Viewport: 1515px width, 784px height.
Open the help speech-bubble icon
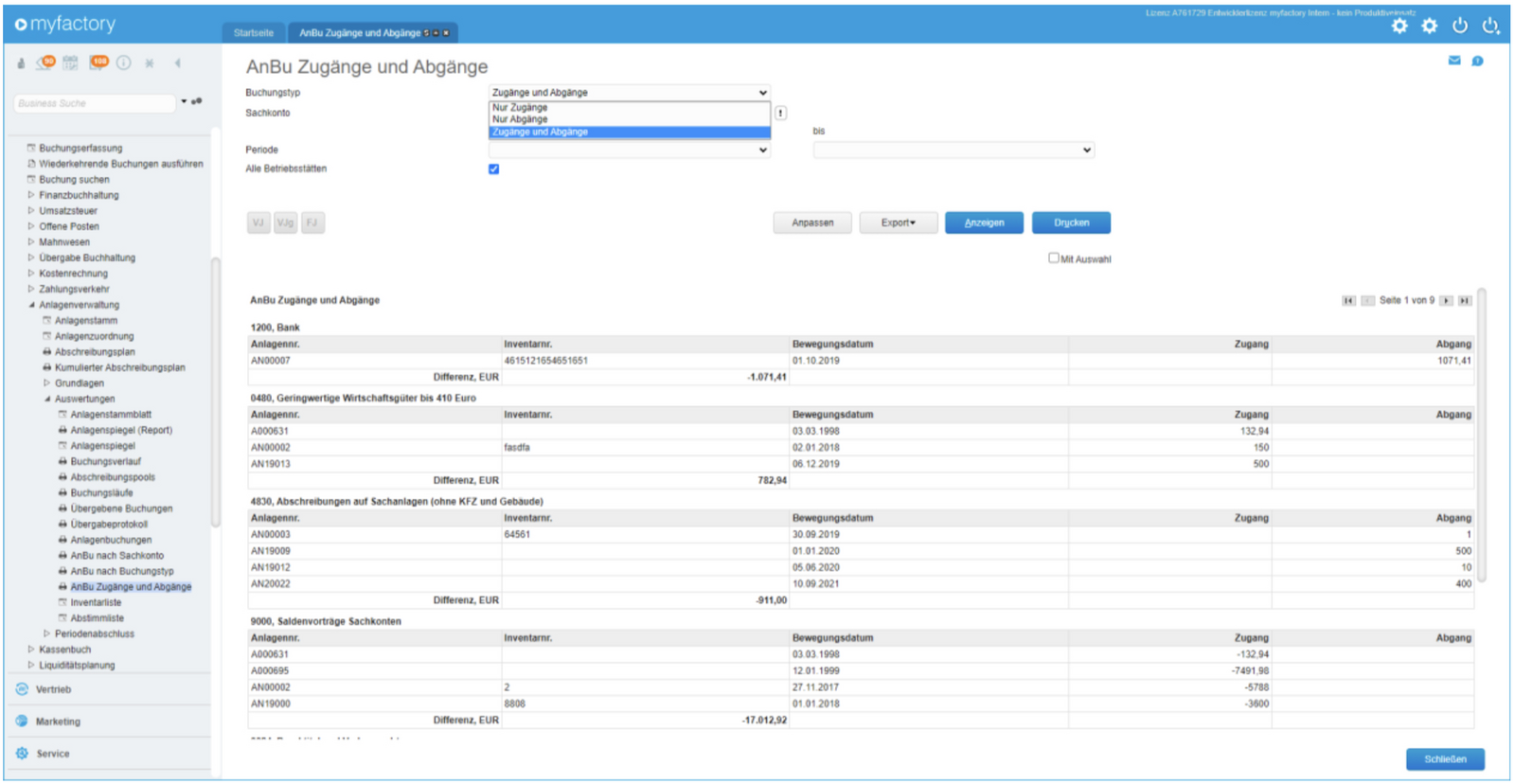point(1477,61)
